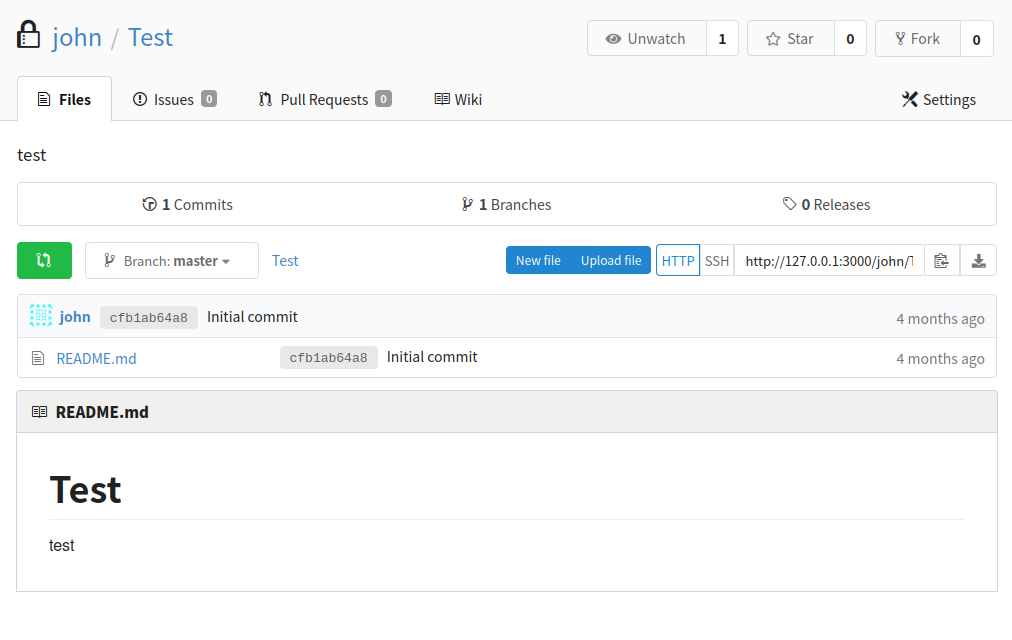Copy repository URL with clipboard icon
The image size is (1012, 640).
[941, 261]
